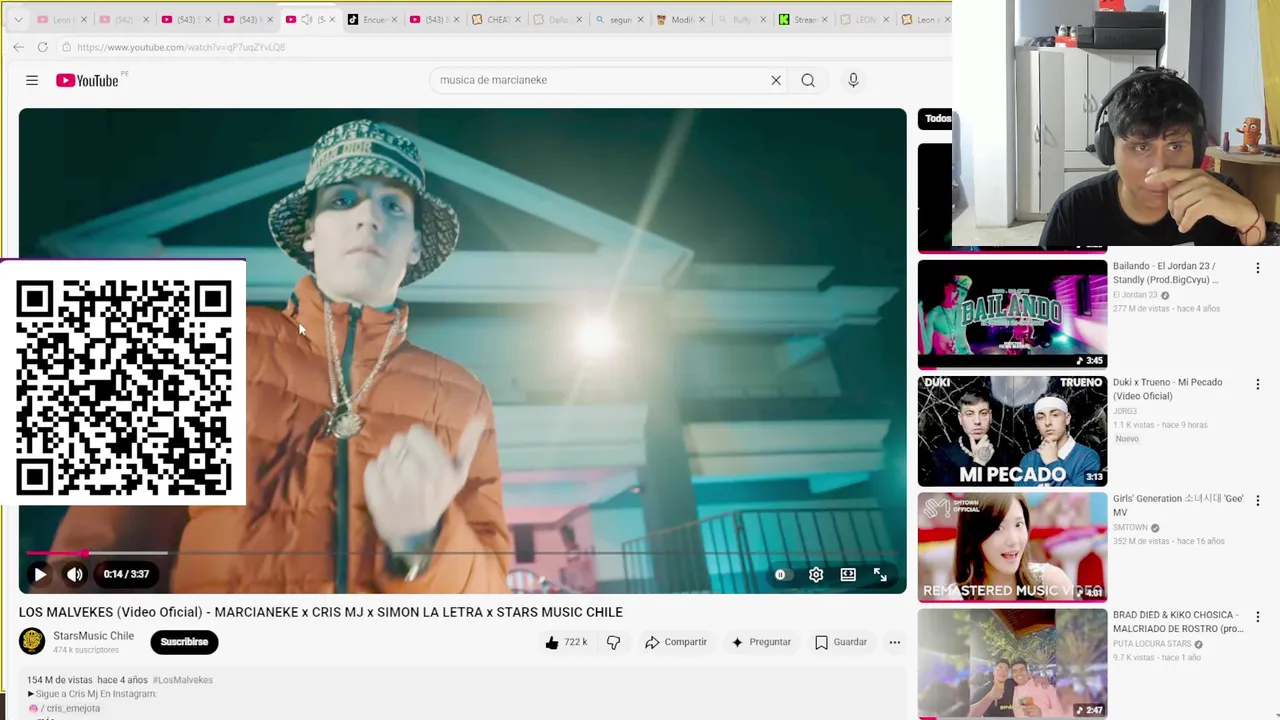
Task: Open options menu for Bailando video
Action: [x=1257, y=268]
